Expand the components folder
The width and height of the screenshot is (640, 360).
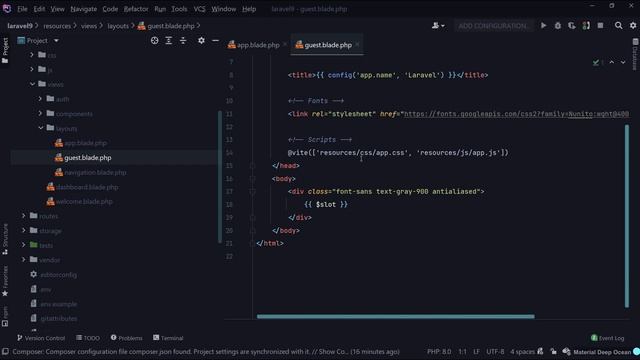tap(40, 113)
